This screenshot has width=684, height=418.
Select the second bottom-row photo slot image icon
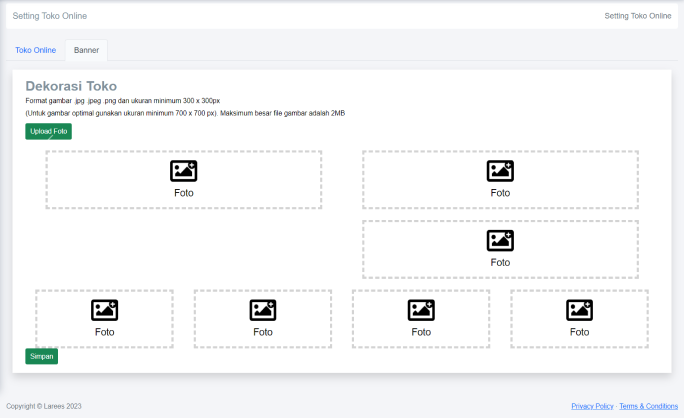[x=263, y=310]
